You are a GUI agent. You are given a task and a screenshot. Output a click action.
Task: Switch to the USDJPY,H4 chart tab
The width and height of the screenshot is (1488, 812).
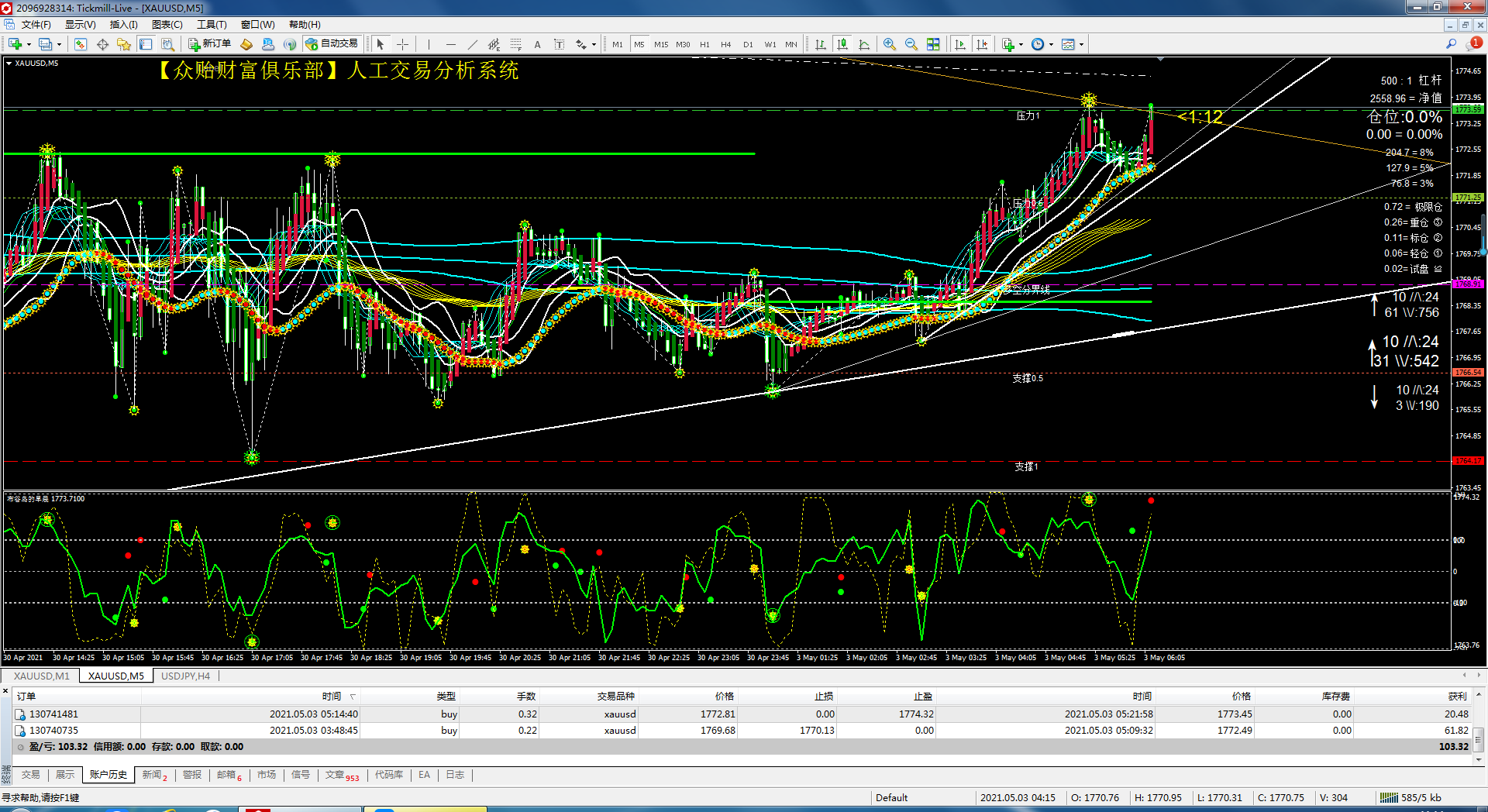coord(185,676)
